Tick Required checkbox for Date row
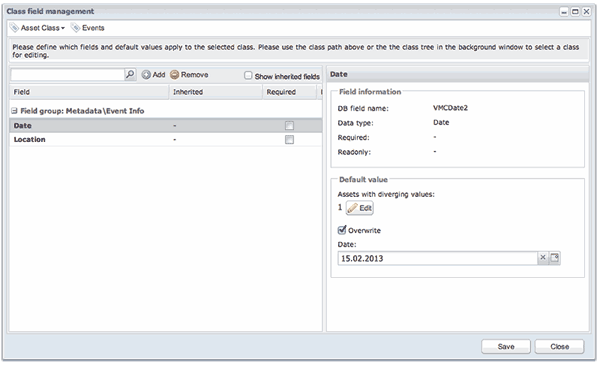 289,125
